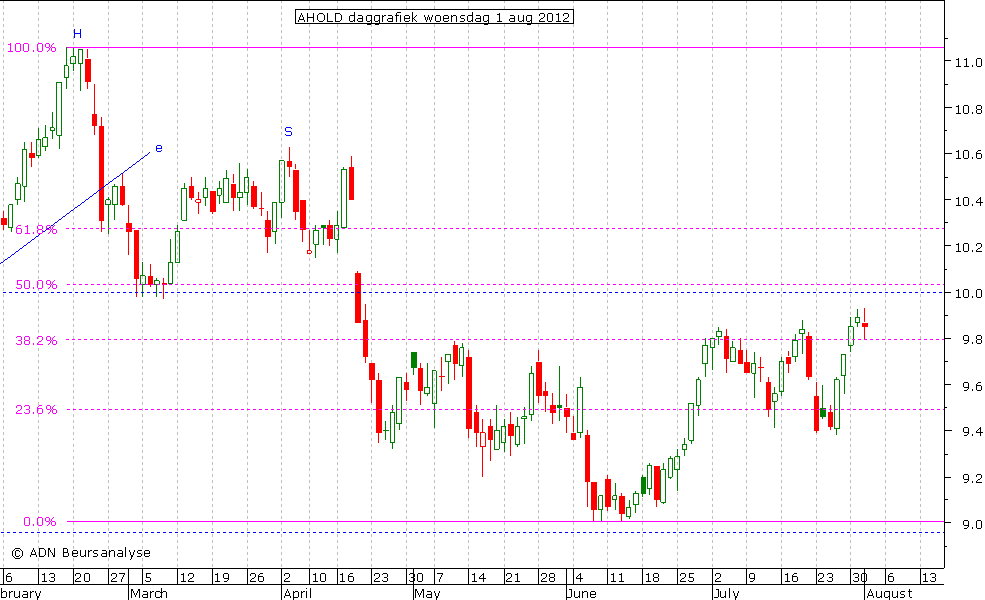Click the April month label
Image resolution: width=985 pixels, height=600 pixels.
point(298,593)
